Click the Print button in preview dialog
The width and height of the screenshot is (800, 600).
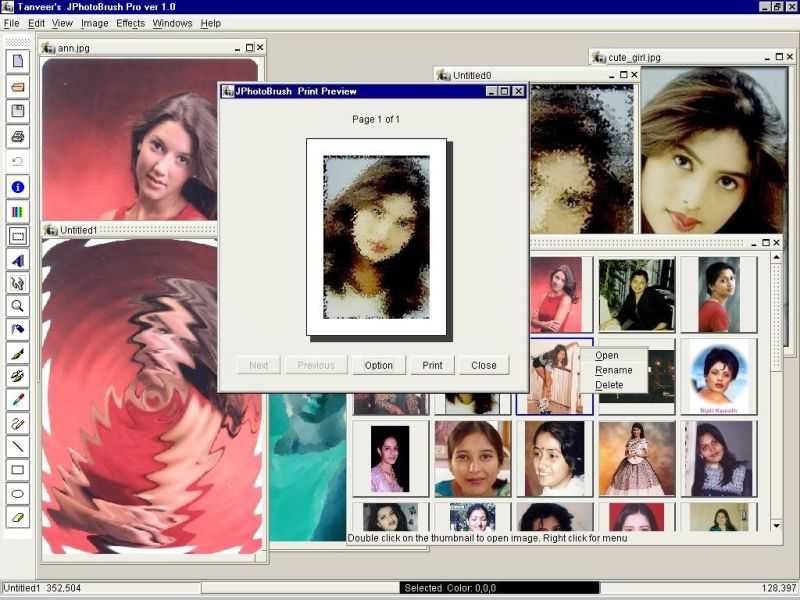433,365
